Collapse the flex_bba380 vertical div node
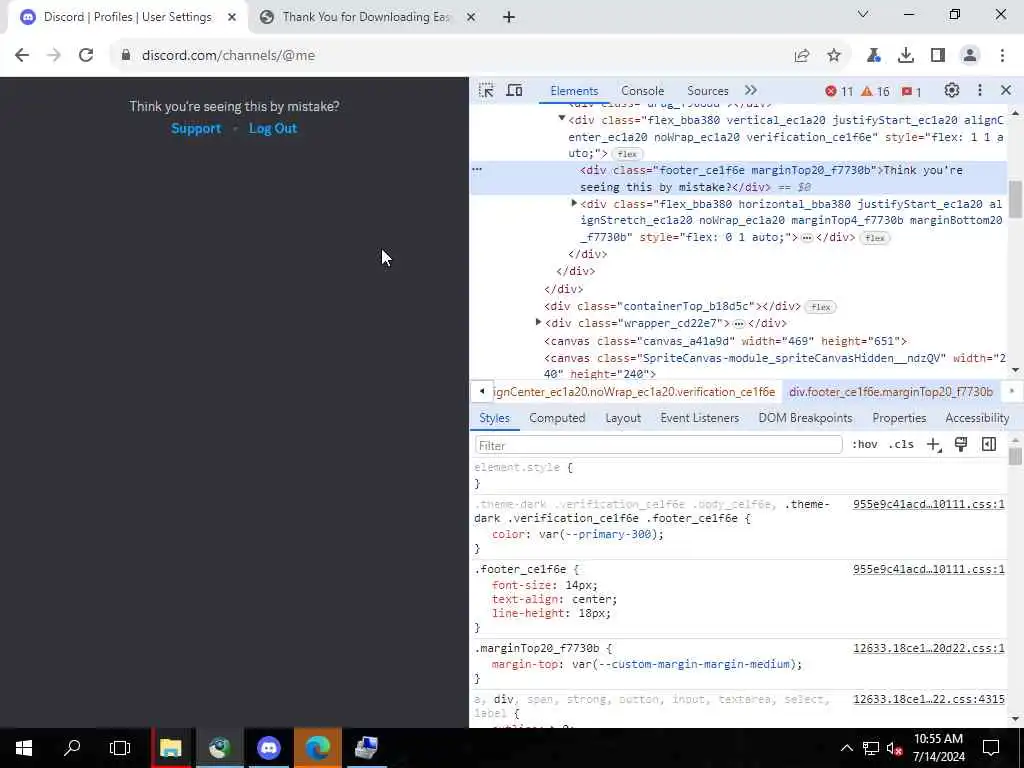The width and height of the screenshot is (1024, 768). pos(562,119)
